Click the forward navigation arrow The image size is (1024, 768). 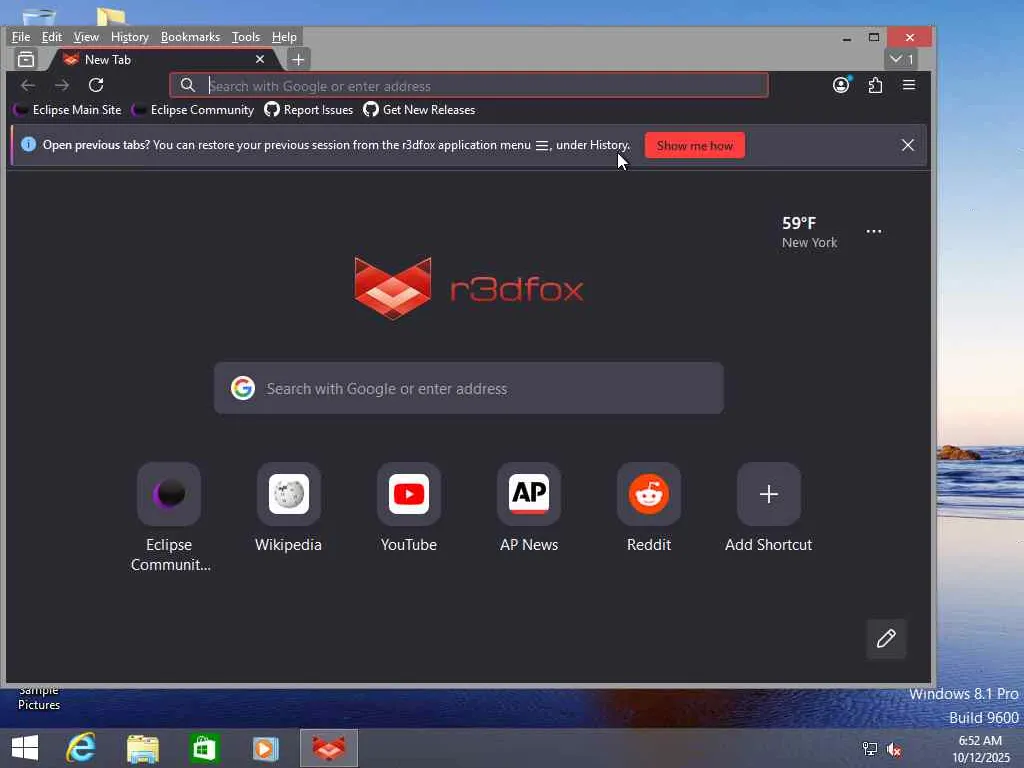62,85
